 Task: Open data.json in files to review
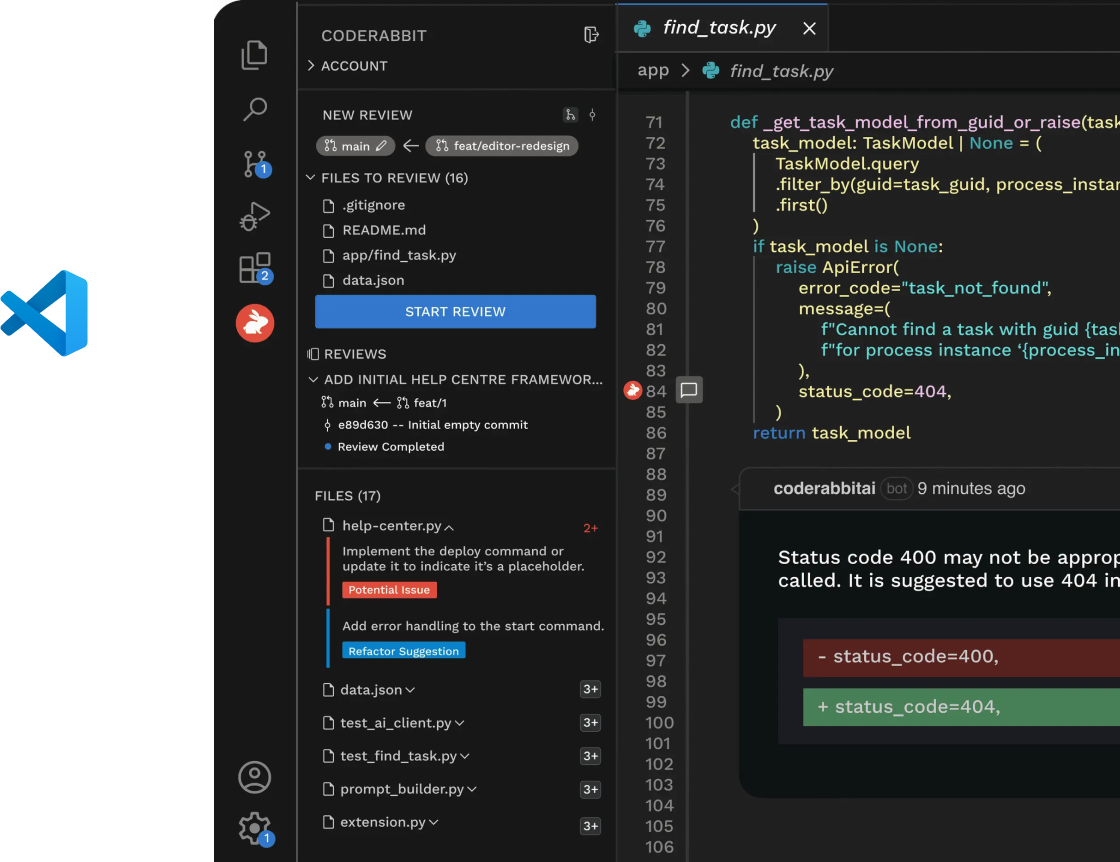click(x=373, y=280)
